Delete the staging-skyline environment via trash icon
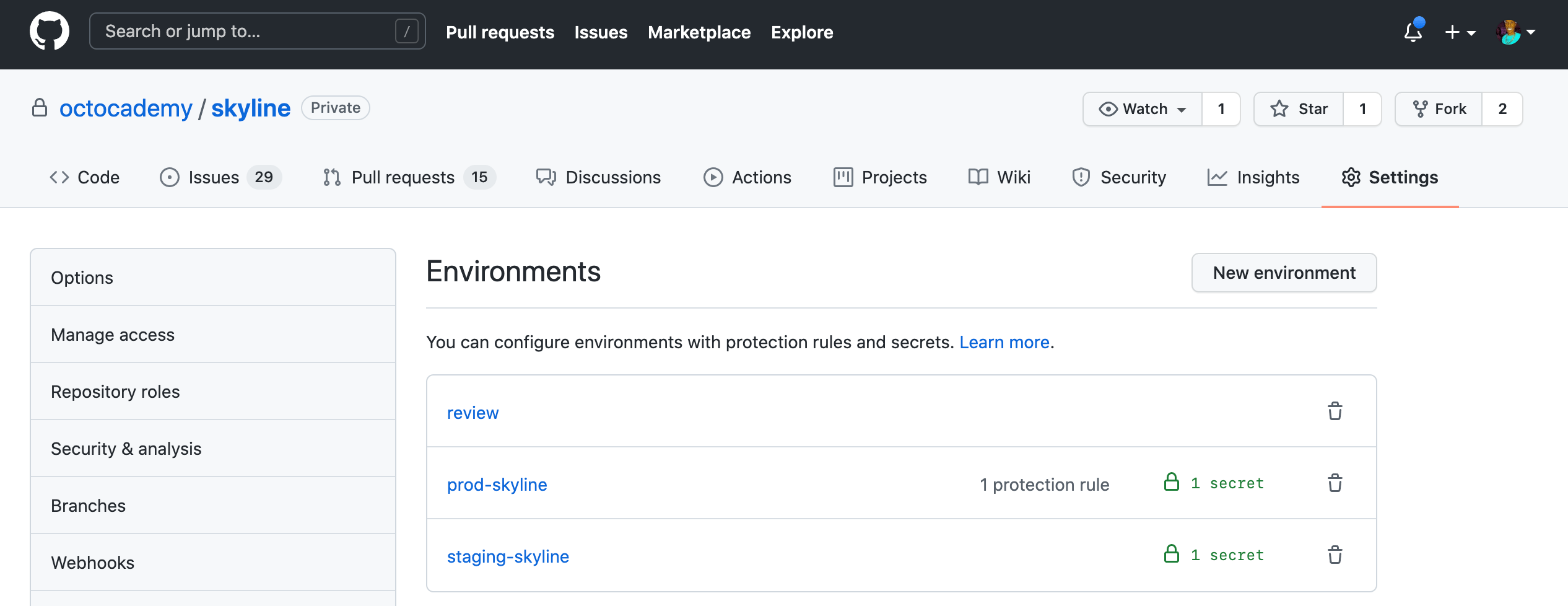The image size is (1568, 606). point(1335,556)
